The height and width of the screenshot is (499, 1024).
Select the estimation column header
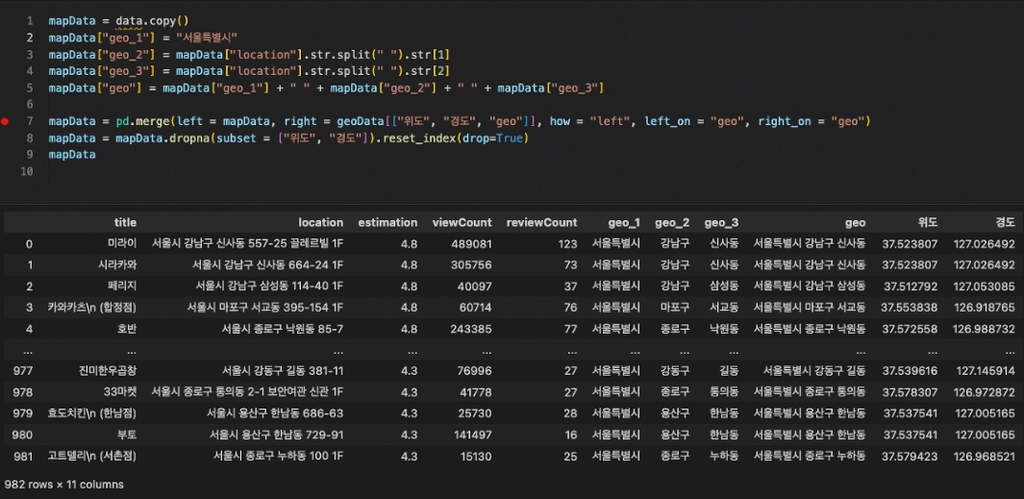388,223
